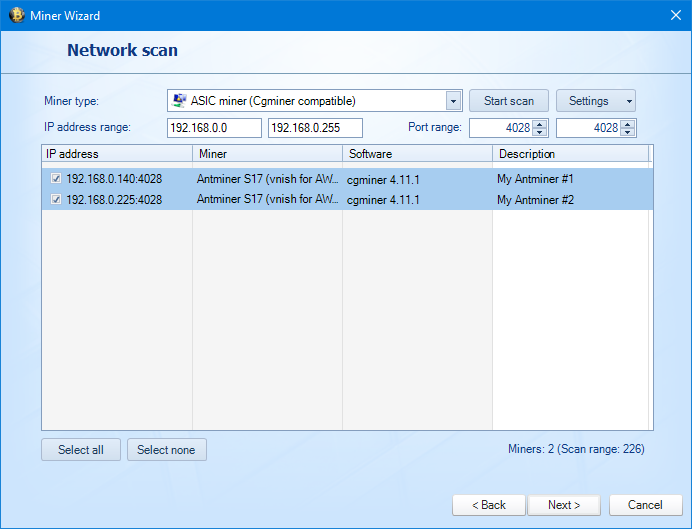This screenshot has height=529, width=692.
Task: Click the Bitcoin app icon in title bar
Action: (17, 15)
